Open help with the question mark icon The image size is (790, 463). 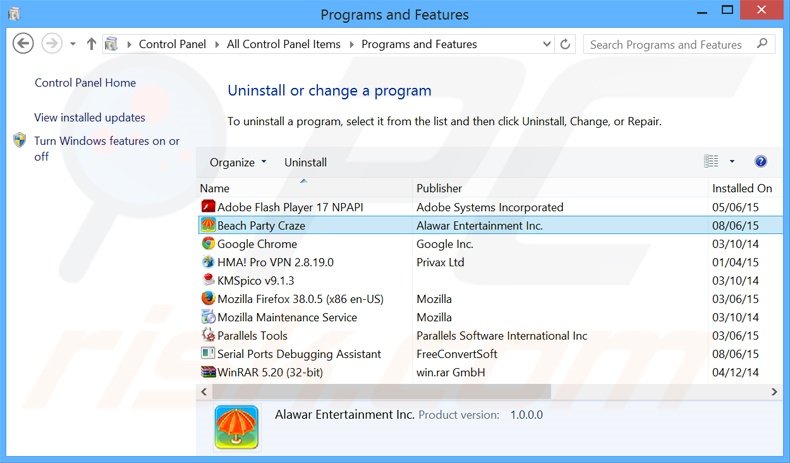click(761, 161)
